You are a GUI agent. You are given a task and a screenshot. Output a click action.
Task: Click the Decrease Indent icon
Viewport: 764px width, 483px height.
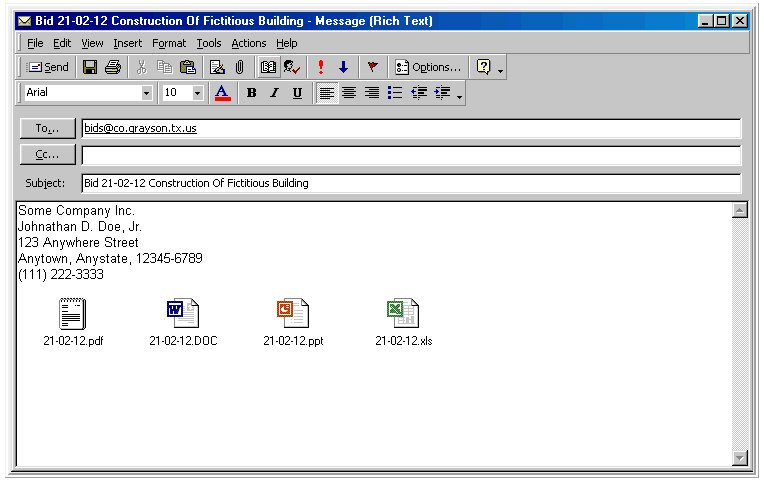(x=419, y=93)
